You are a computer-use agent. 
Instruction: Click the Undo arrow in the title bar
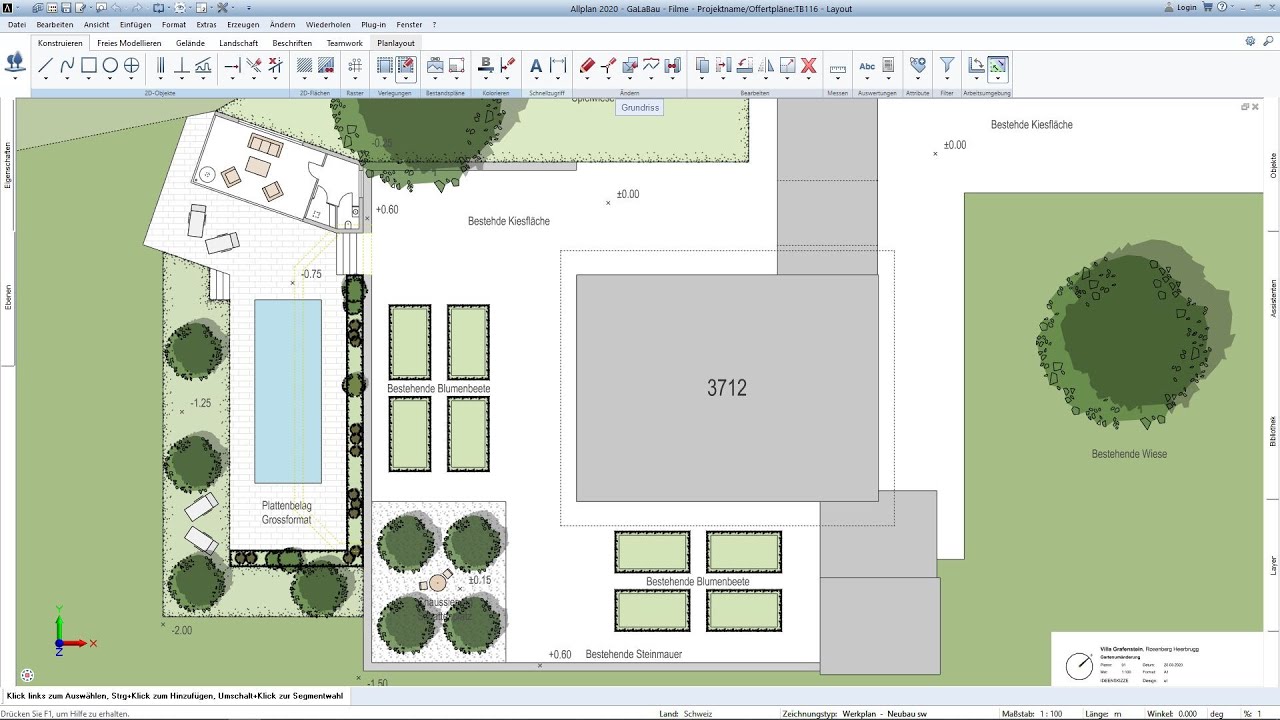pos(117,7)
